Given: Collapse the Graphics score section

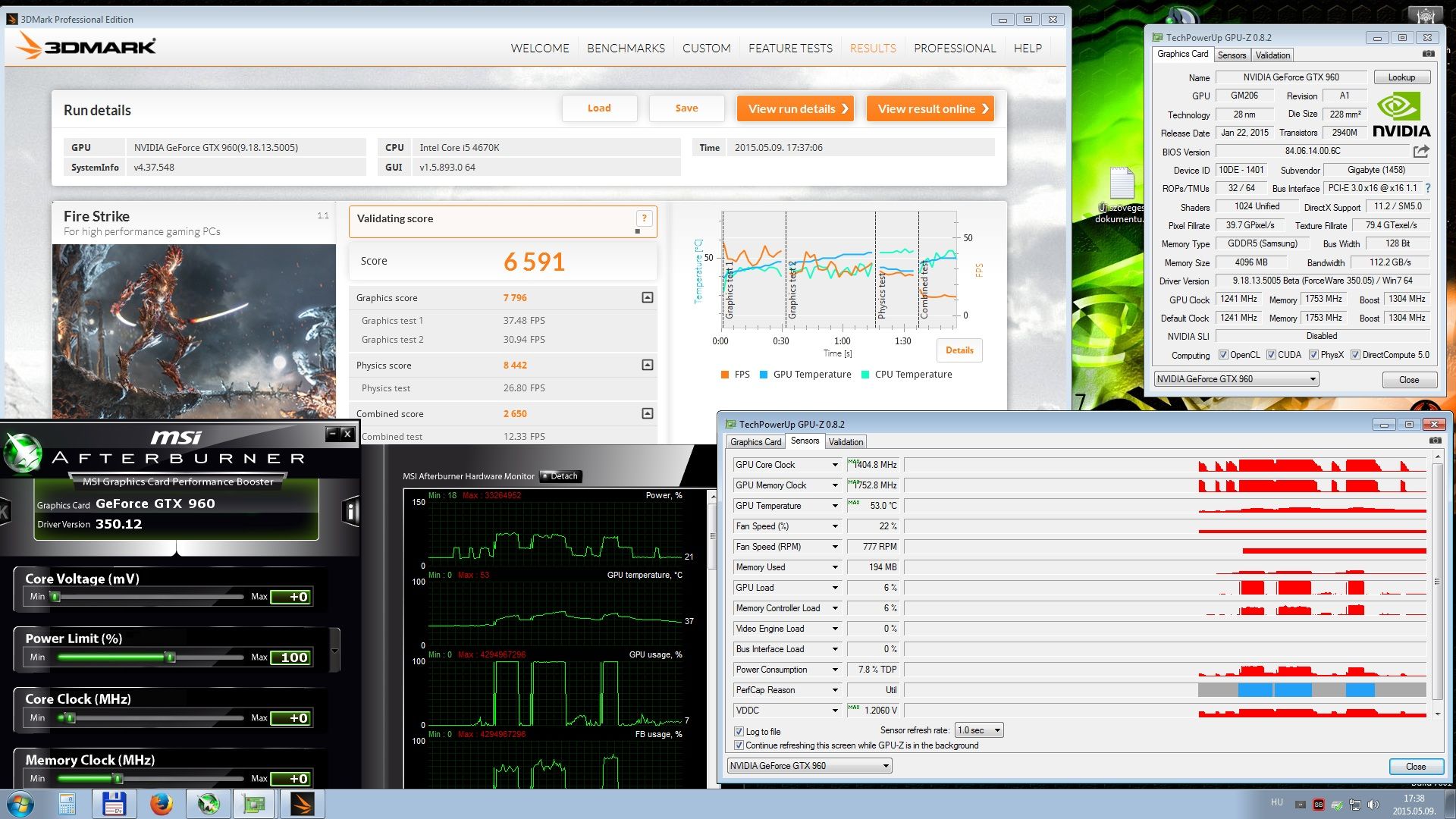Looking at the screenshot, I should [647, 297].
